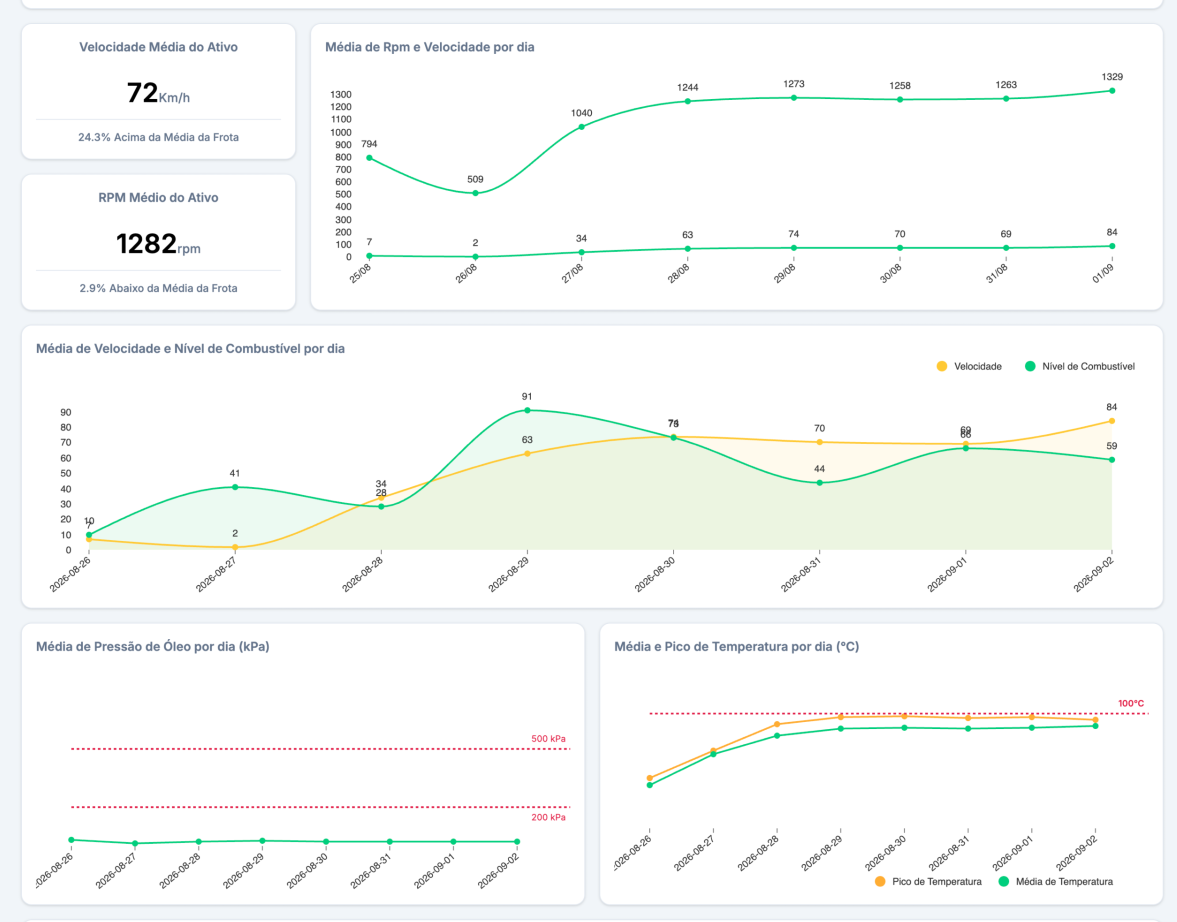Click 'Média de Pressão de Óleo por dia' title
Image resolution: width=1177 pixels, height=922 pixels.
[x=152, y=646]
